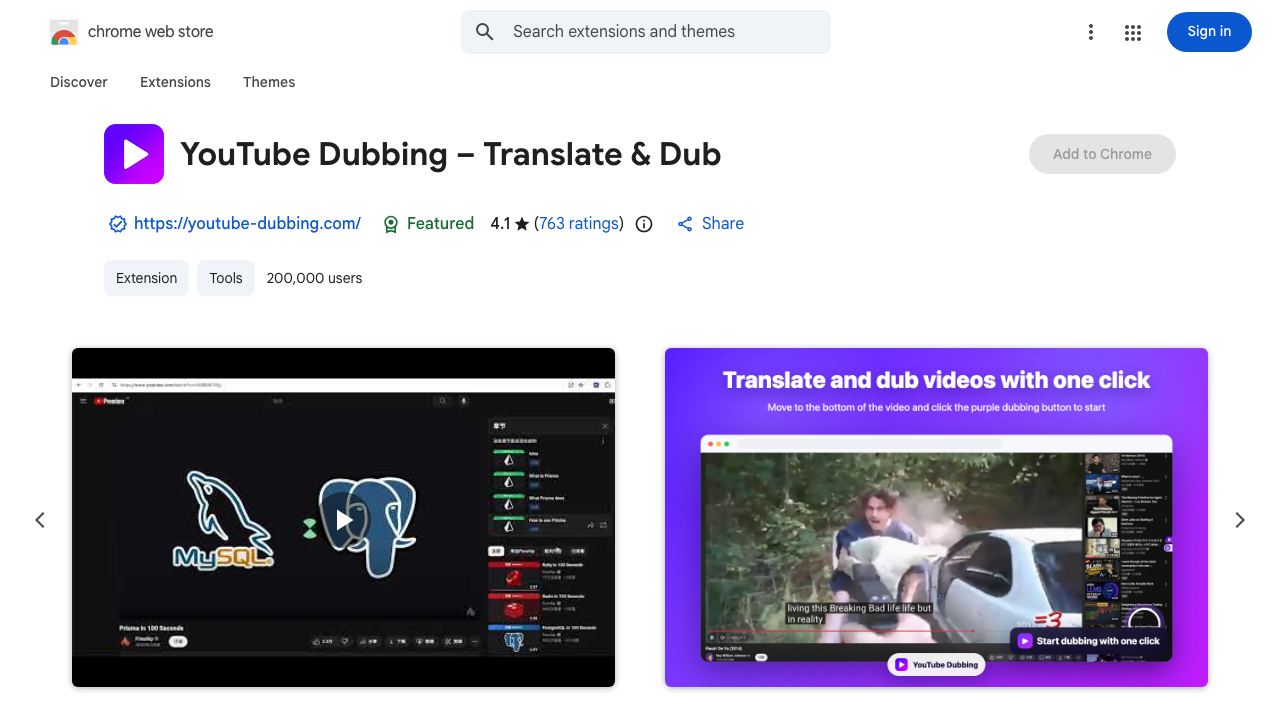Open ratings info circle icon

pos(644,224)
